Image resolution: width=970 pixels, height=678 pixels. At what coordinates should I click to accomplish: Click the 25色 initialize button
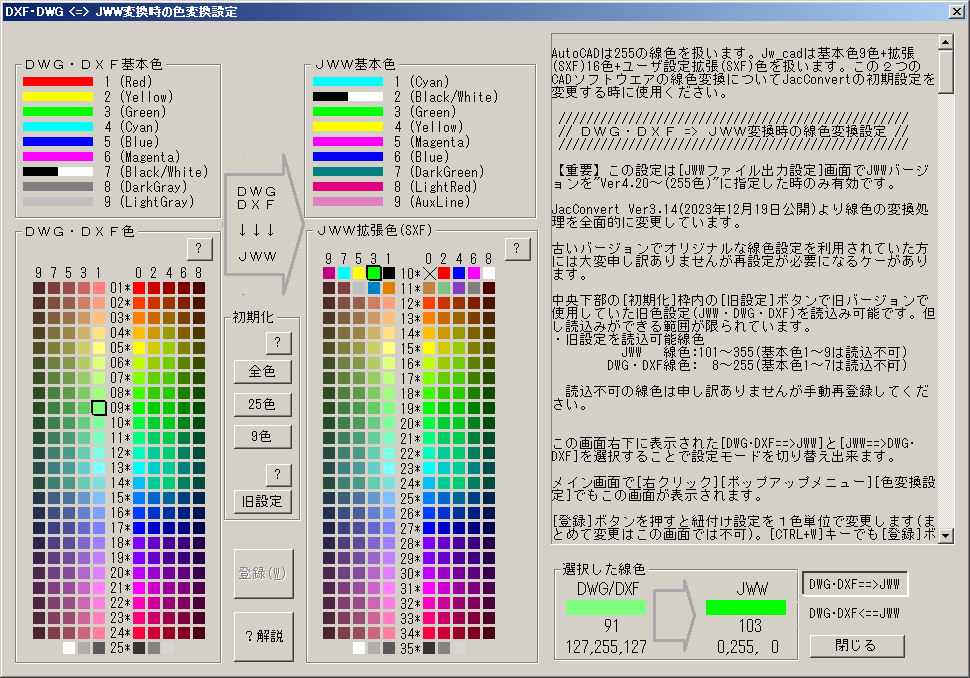coord(263,404)
